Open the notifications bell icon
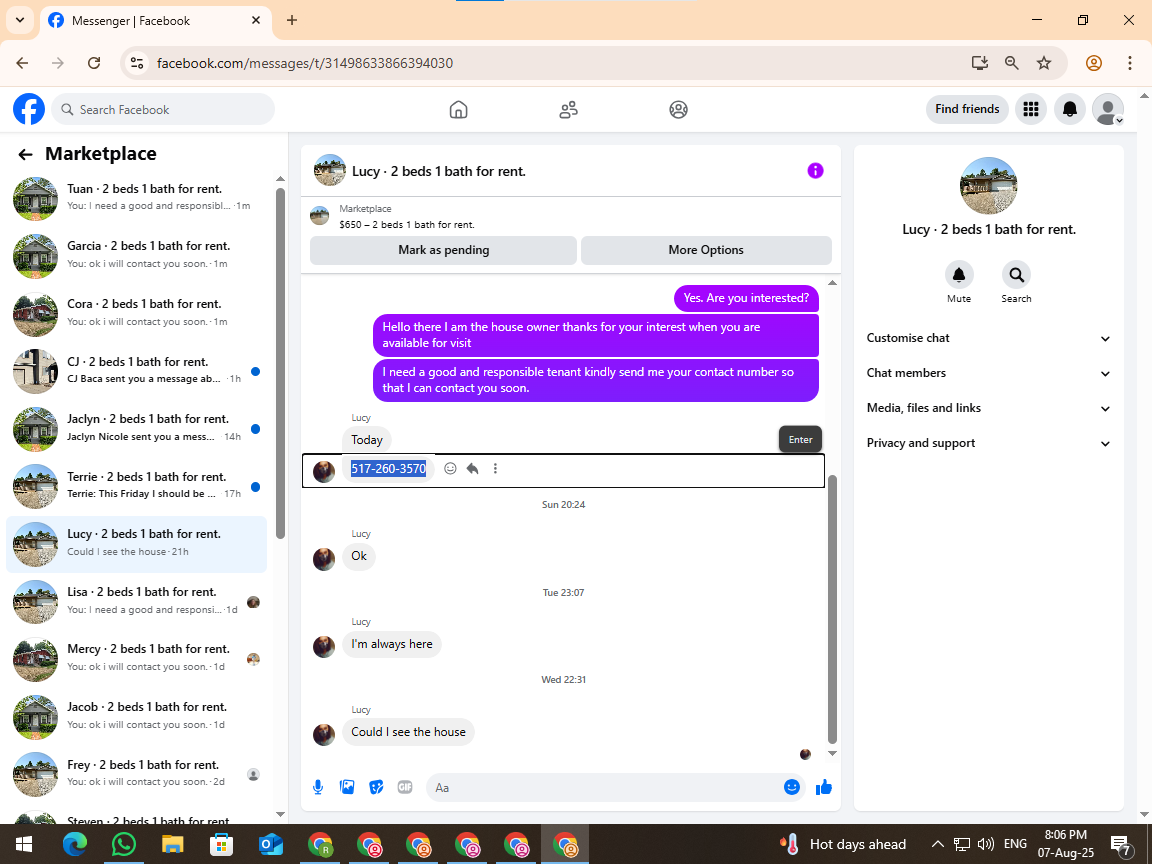Screen dimensions: 1152x864 1070,109
